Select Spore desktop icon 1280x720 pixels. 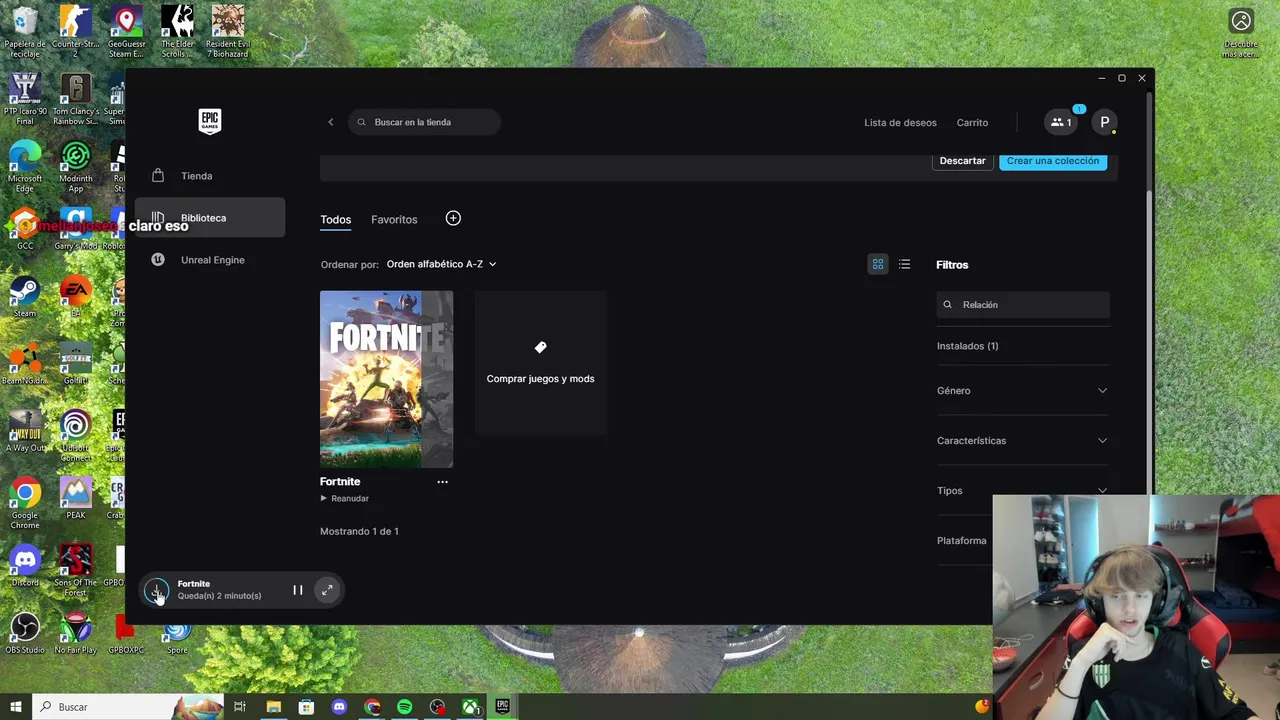point(177,633)
